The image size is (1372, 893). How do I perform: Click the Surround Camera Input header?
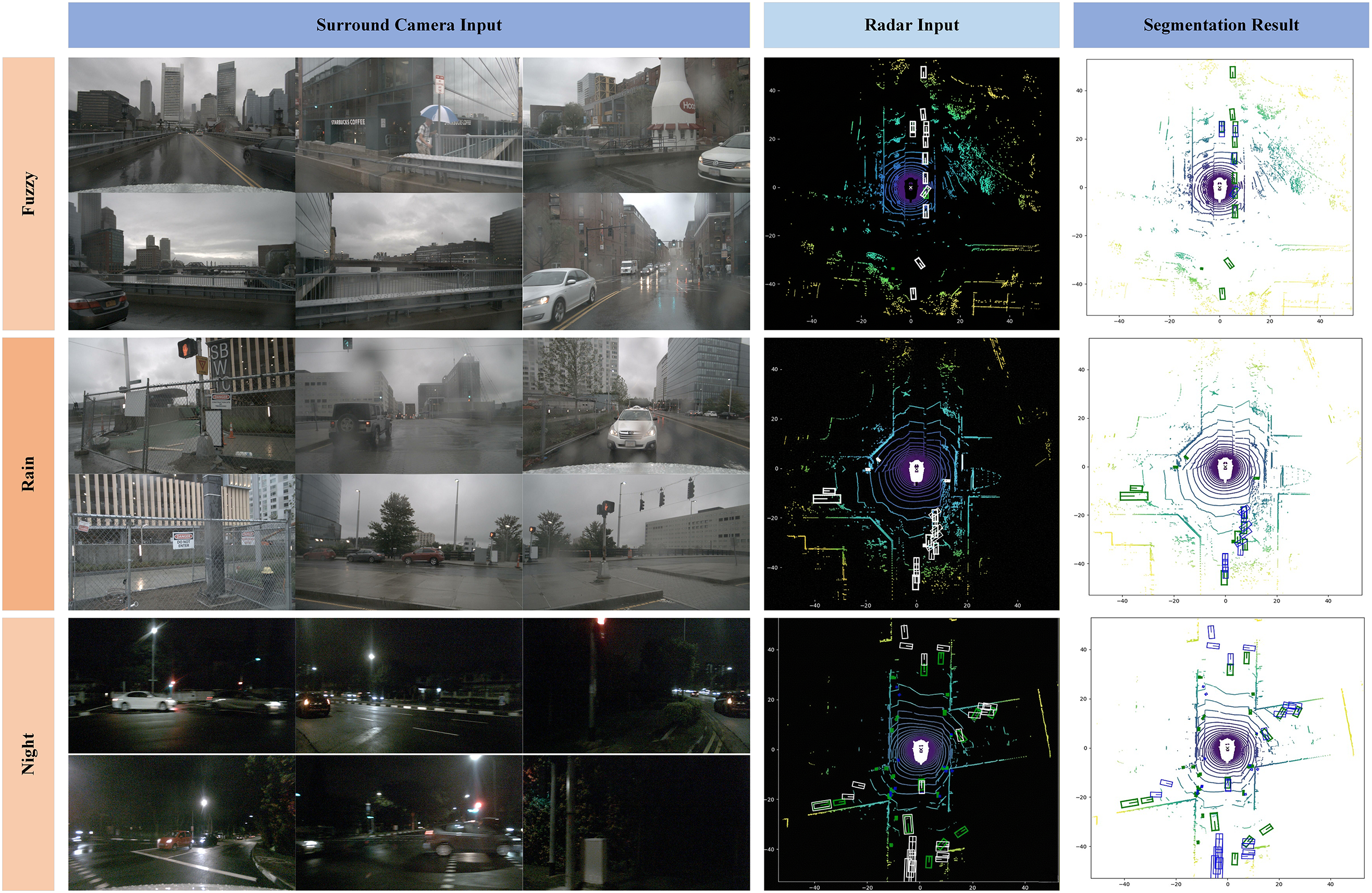pyautogui.click(x=409, y=25)
